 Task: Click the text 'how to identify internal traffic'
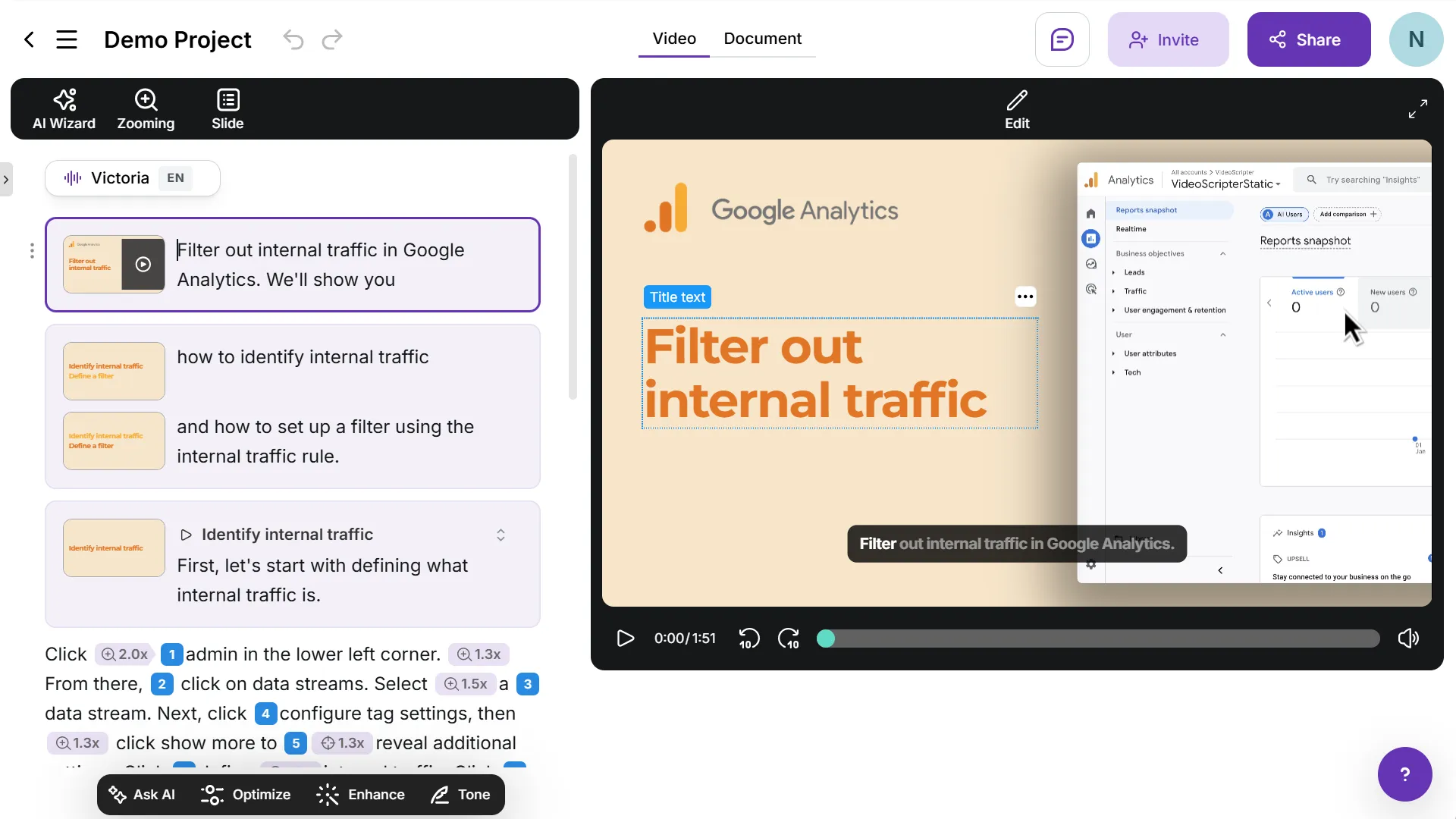(x=303, y=357)
